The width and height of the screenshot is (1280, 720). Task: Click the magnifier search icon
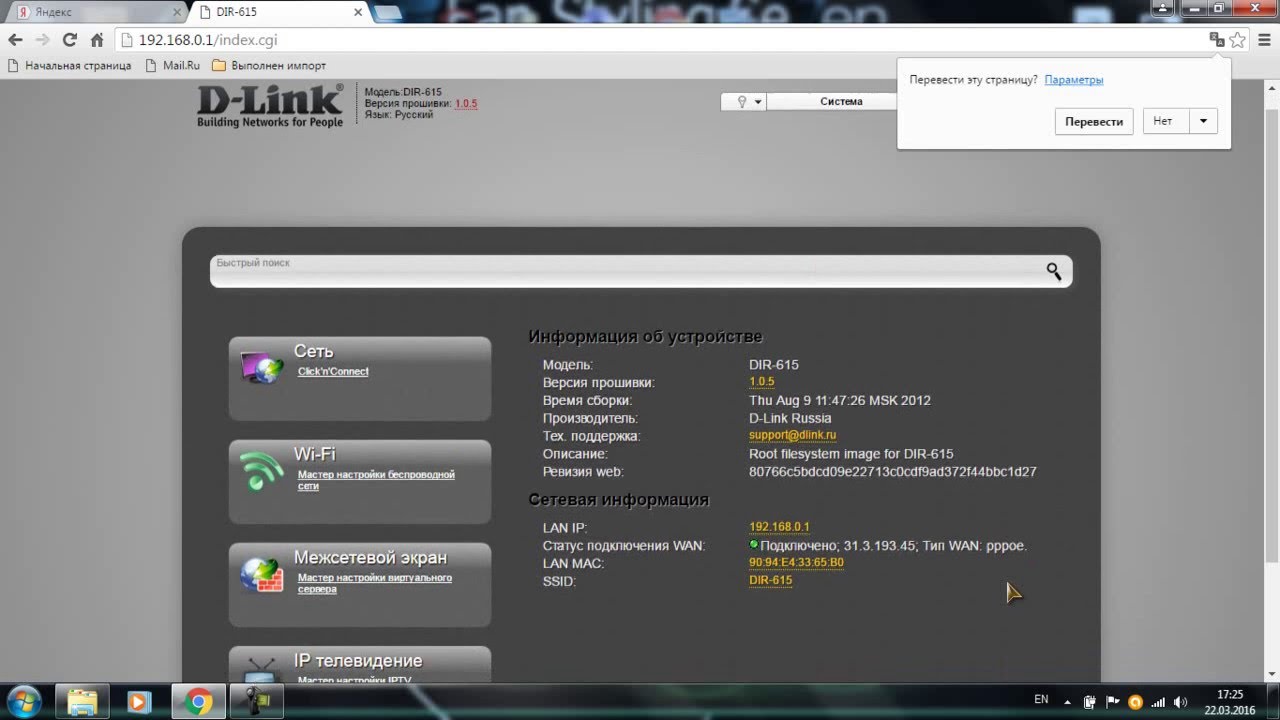(1054, 271)
